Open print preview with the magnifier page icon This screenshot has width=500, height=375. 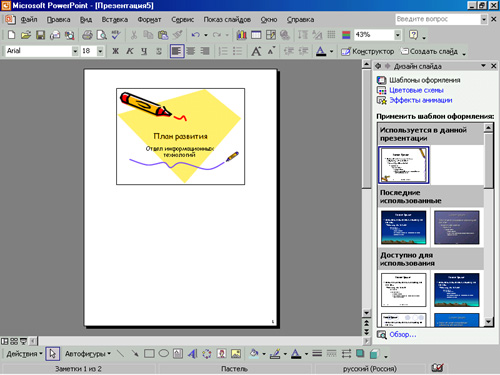click(x=102, y=35)
